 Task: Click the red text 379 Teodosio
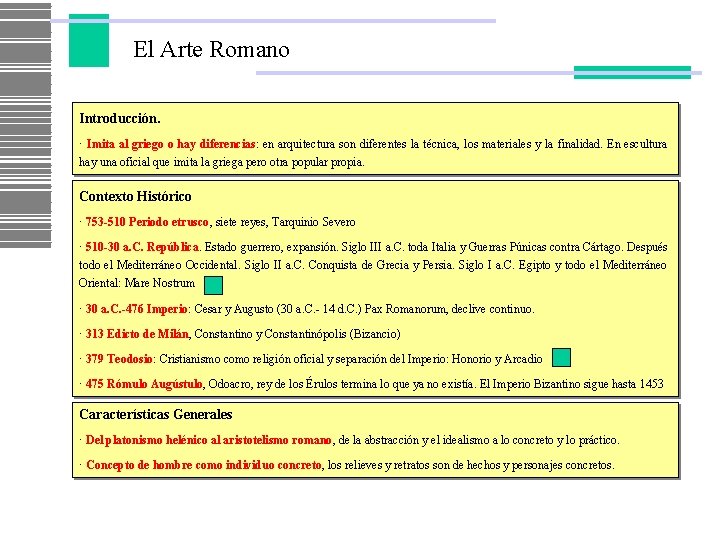[119, 359]
